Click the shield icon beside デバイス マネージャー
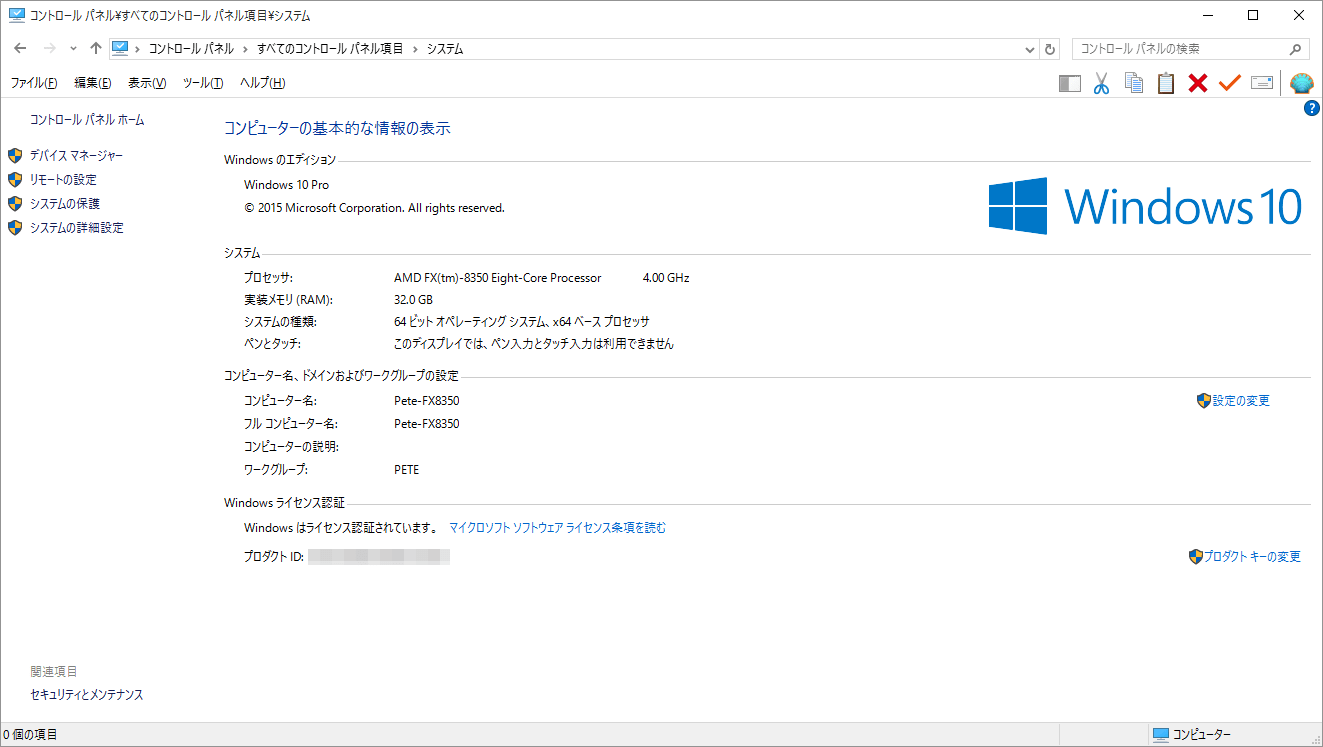The height and width of the screenshot is (747, 1323). pos(15,156)
